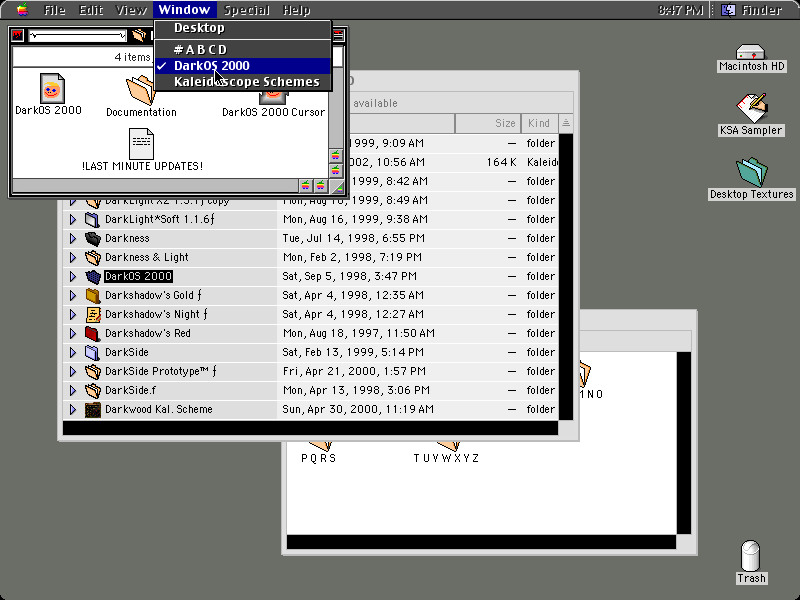800x600 pixels.
Task: Expand the DarkSide.f disclosure triangle
Action: coord(72,390)
